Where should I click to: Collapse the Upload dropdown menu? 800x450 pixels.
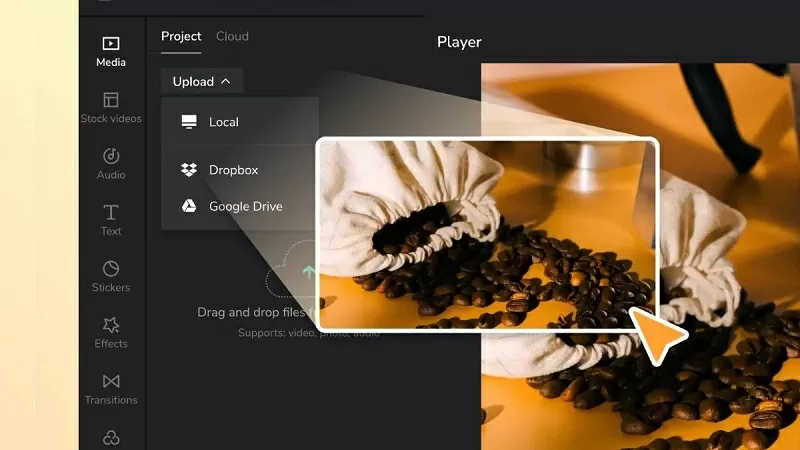pos(201,82)
